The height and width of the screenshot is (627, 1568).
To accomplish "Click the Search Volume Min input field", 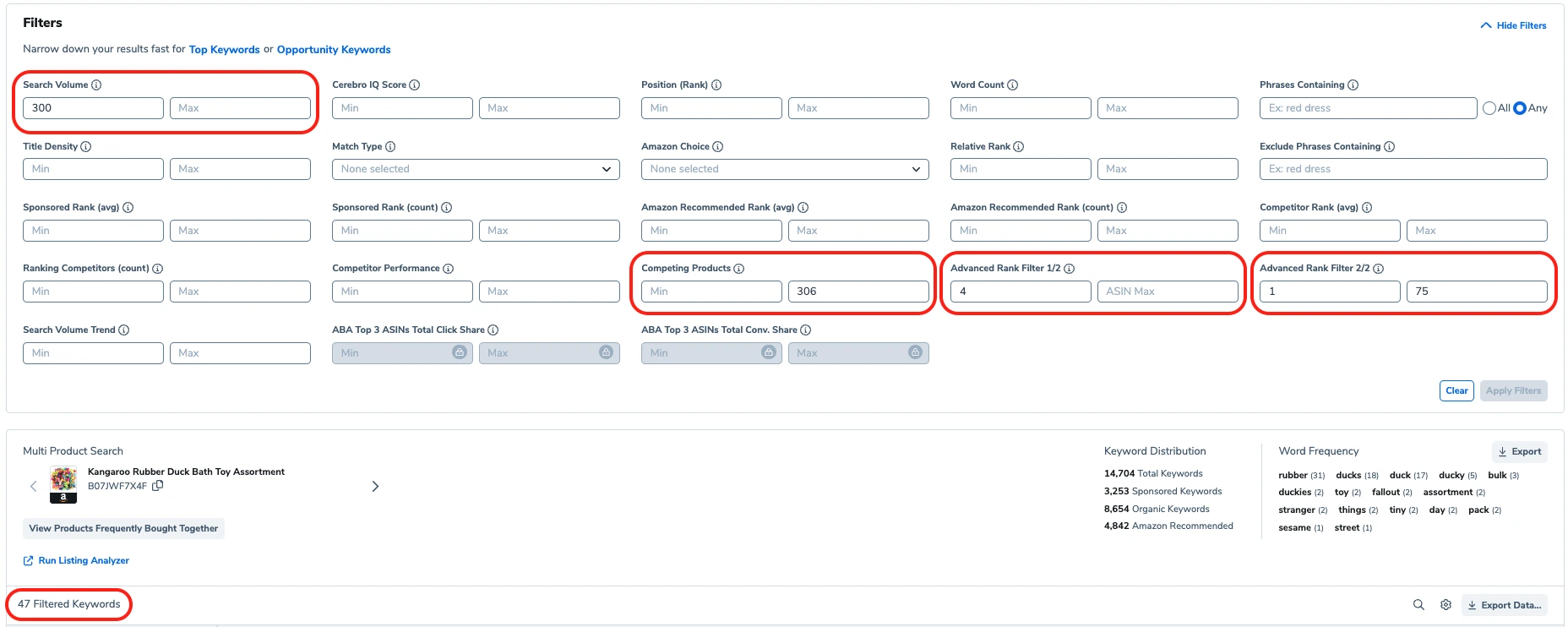I will 93,108.
